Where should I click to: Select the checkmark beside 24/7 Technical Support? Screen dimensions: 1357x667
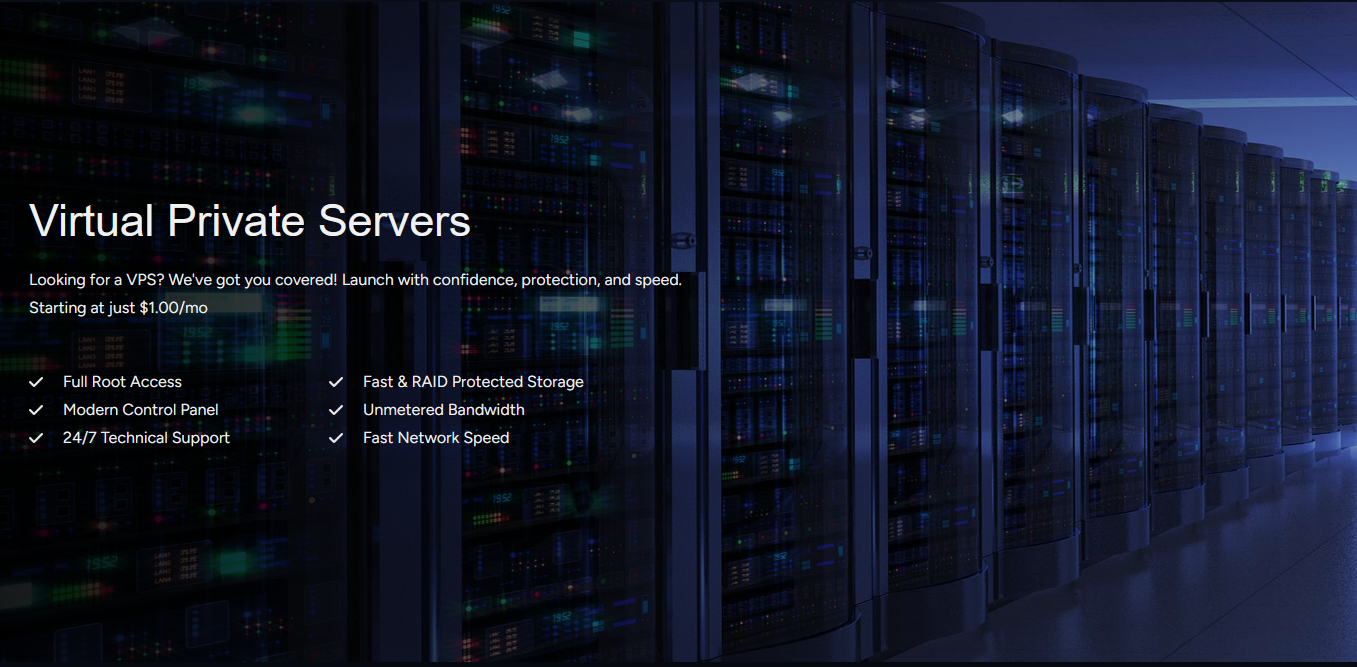coord(36,438)
